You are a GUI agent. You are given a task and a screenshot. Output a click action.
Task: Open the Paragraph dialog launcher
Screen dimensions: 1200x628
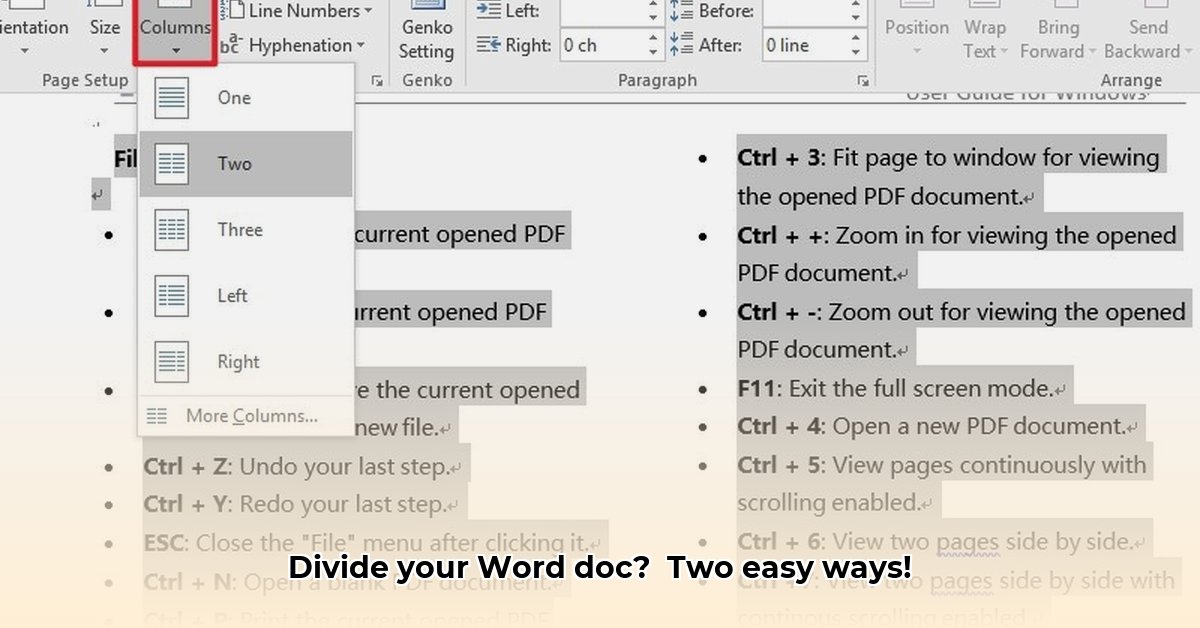pos(862,81)
